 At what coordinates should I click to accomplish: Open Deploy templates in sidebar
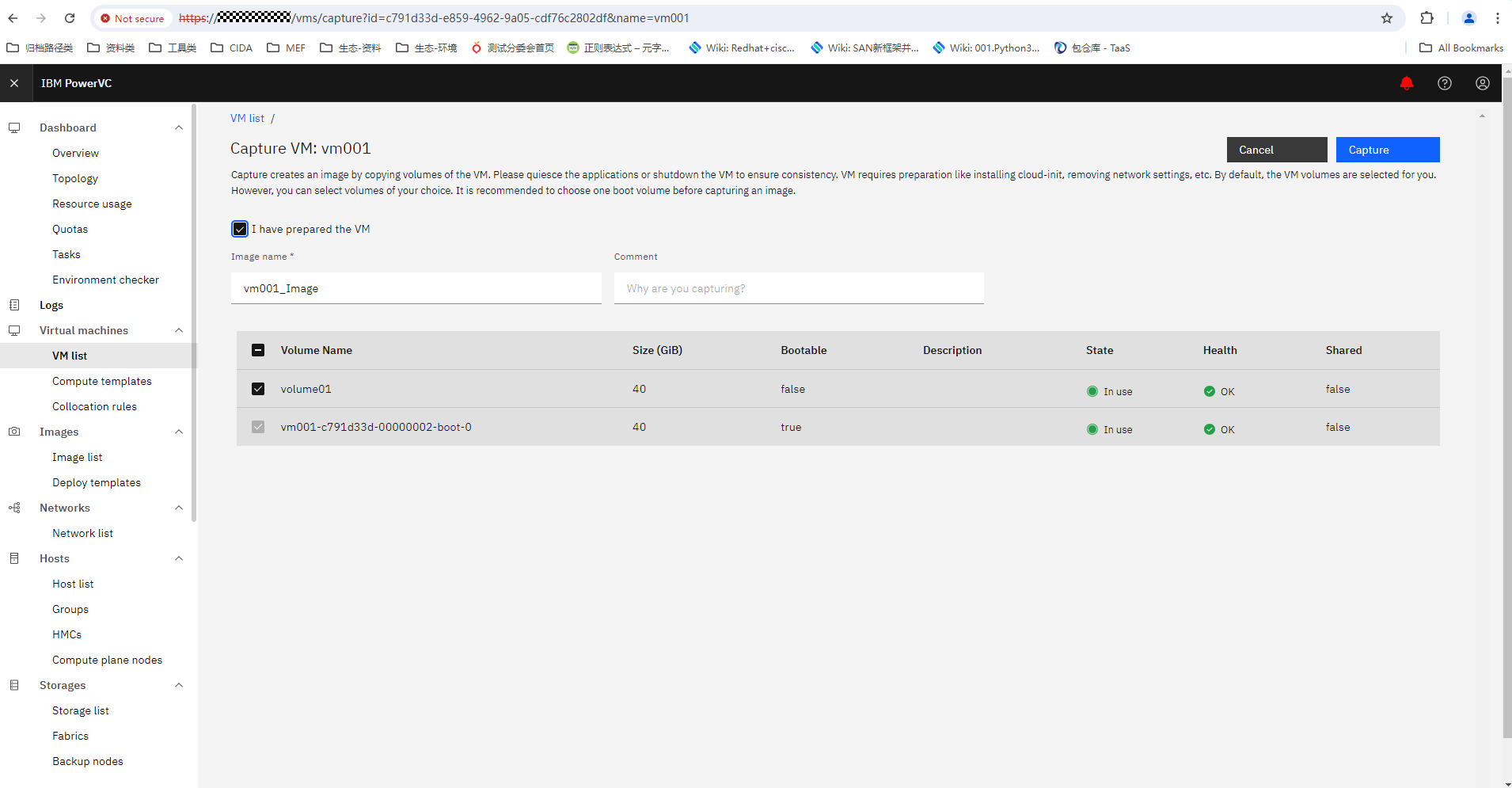97,482
